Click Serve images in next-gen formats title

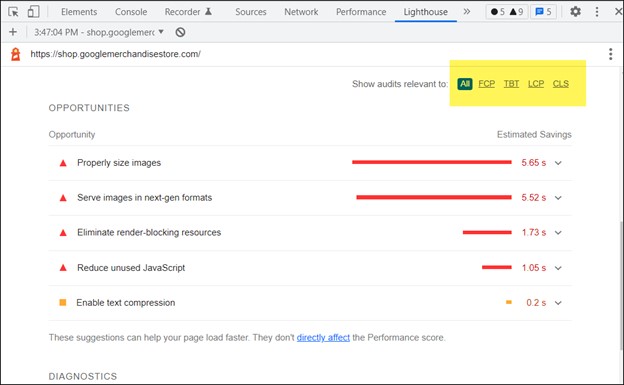click(144, 197)
